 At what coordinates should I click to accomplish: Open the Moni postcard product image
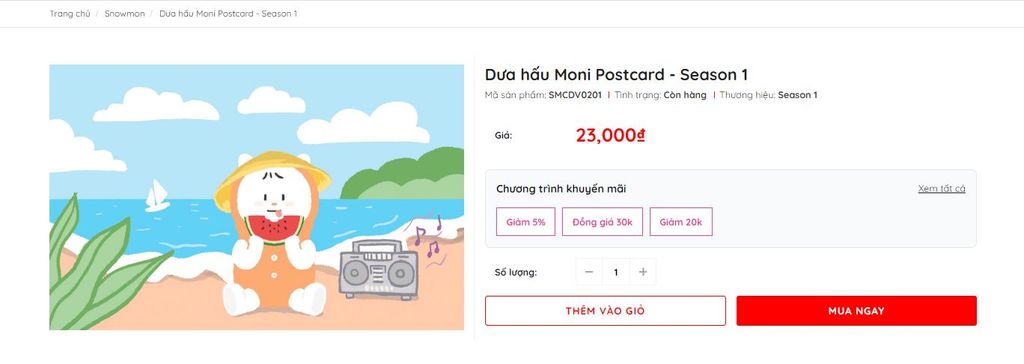pos(257,197)
